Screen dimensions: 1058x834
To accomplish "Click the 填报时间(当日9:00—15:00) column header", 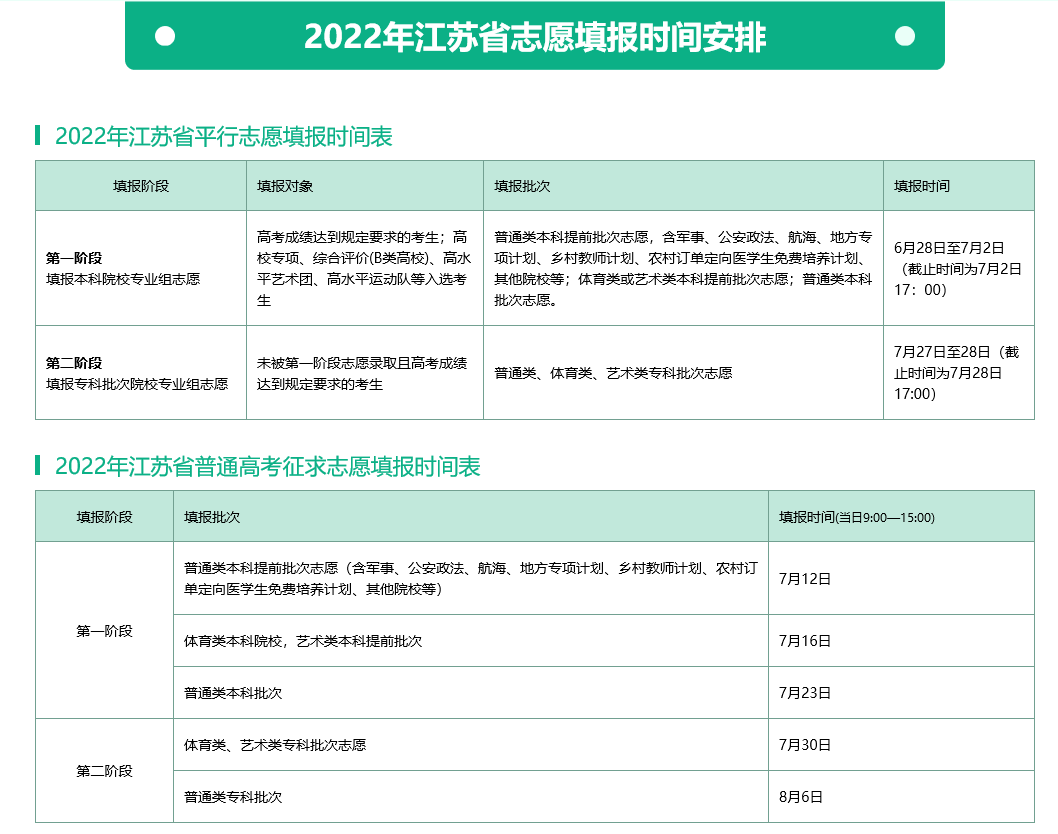I will pos(856,517).
